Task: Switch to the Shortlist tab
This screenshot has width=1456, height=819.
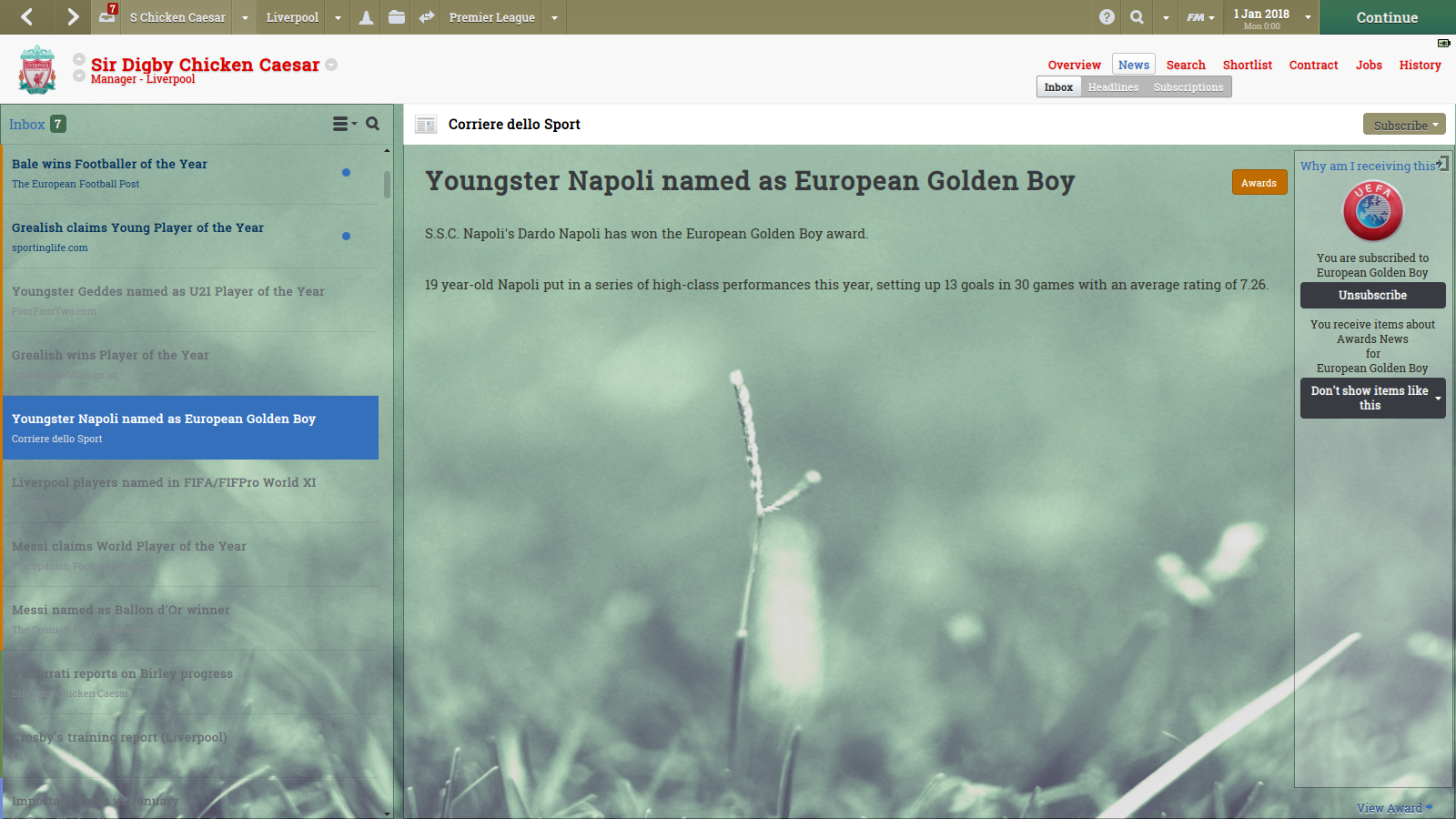Action: point(1248,65)
